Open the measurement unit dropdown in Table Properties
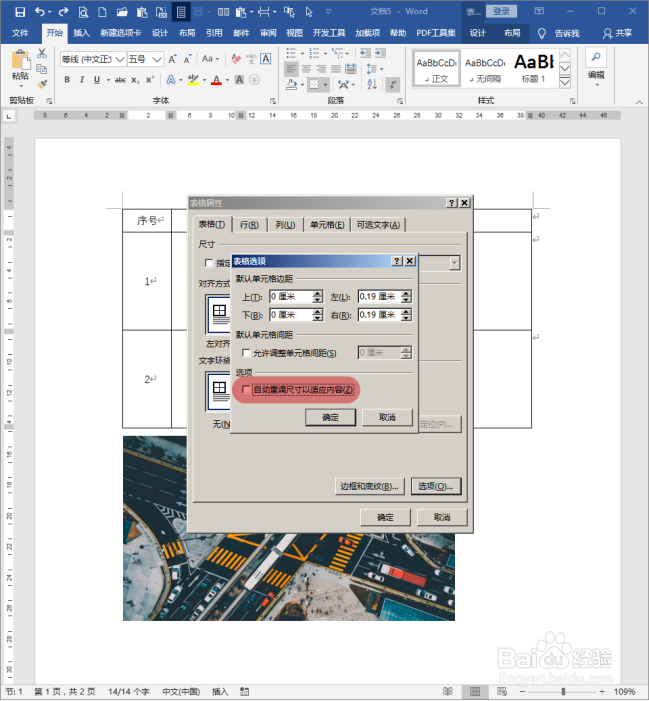Screen dimensions: 649x701 click(x=454, y=263)
